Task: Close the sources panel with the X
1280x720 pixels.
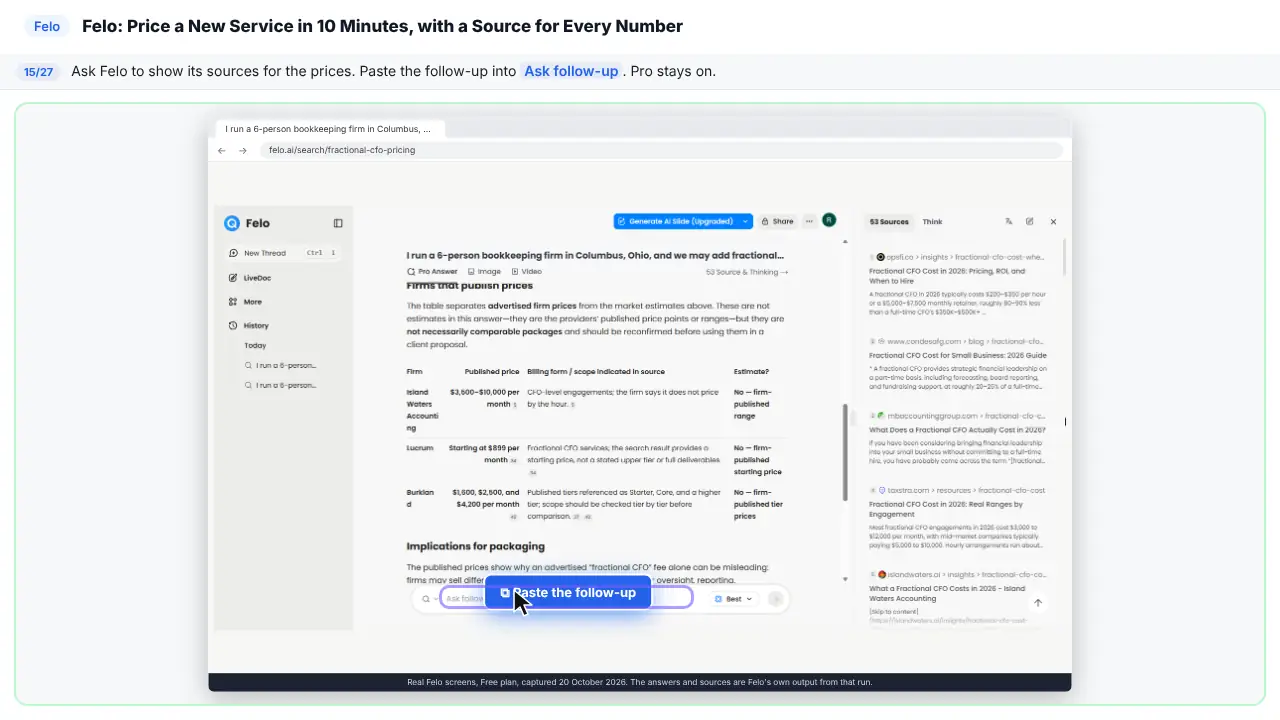Action: tap(1053, 222)
